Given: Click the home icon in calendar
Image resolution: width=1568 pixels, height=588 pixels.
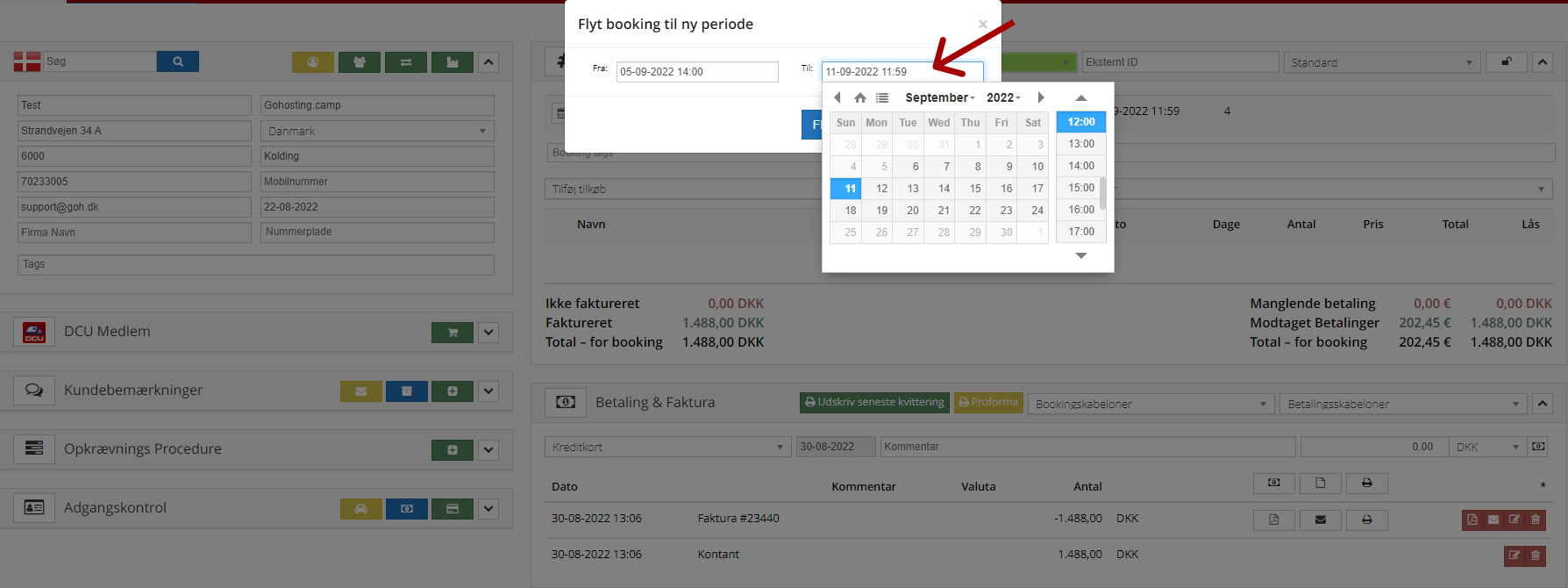Looking at the screenshot, I should pos(860,97).
